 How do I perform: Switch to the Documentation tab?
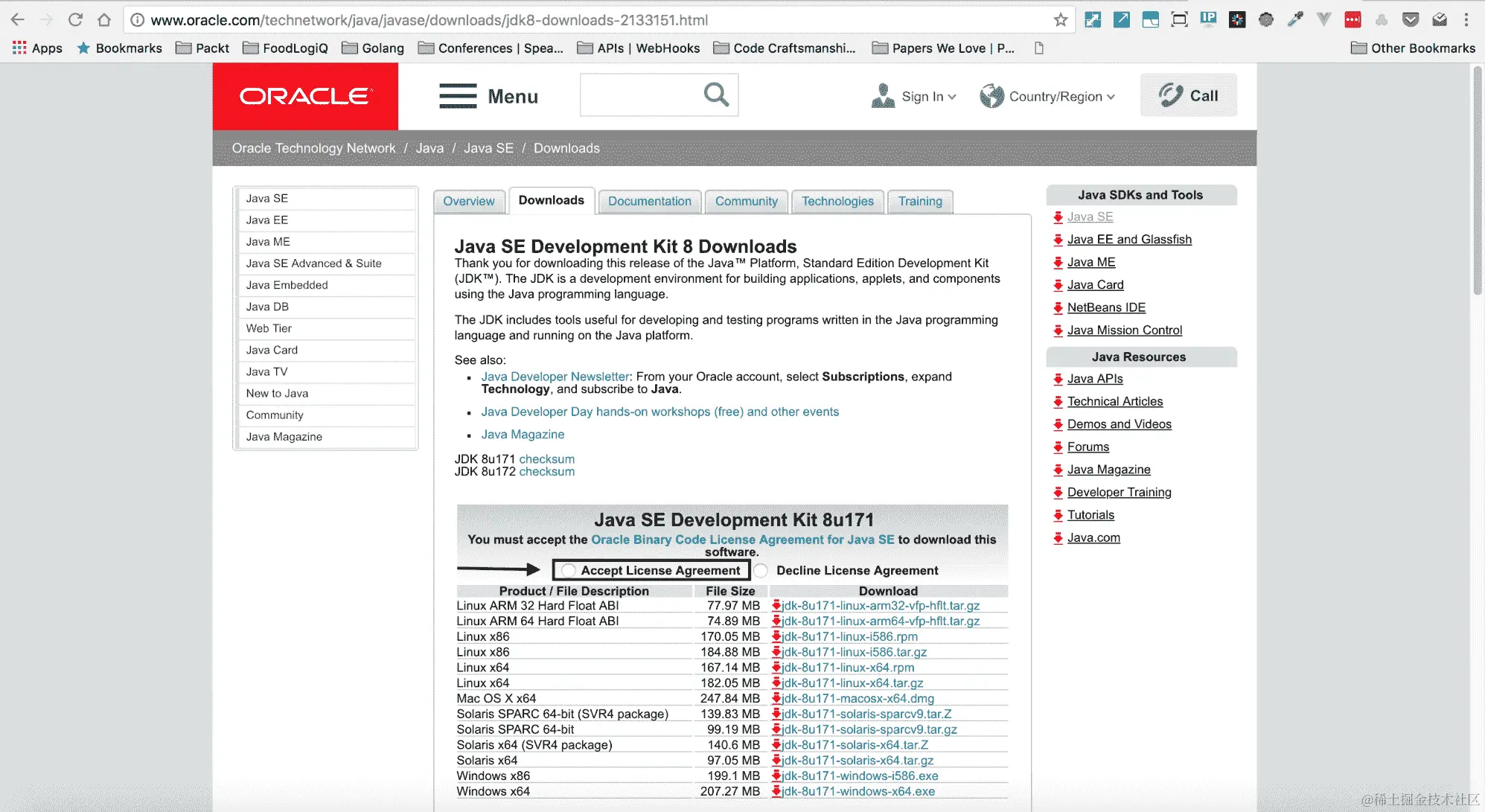tap(649, 201)
